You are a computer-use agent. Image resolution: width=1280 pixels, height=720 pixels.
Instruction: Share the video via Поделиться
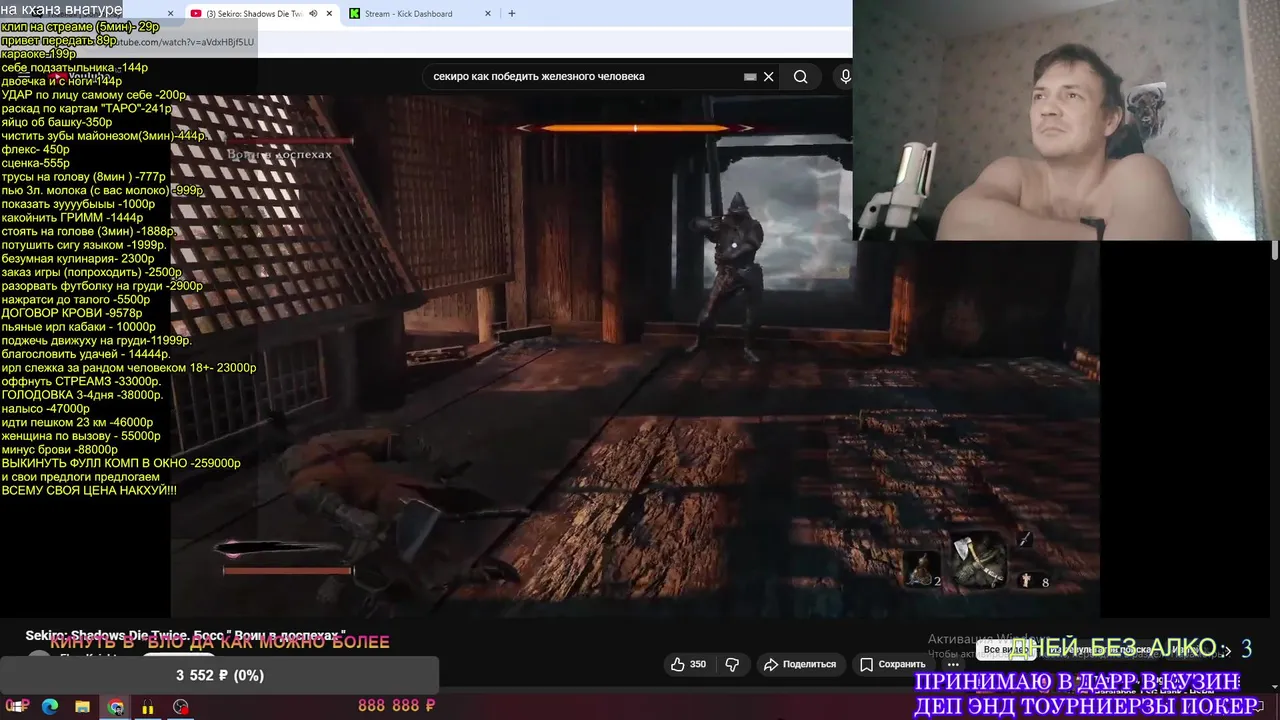[x=799, y=664]
